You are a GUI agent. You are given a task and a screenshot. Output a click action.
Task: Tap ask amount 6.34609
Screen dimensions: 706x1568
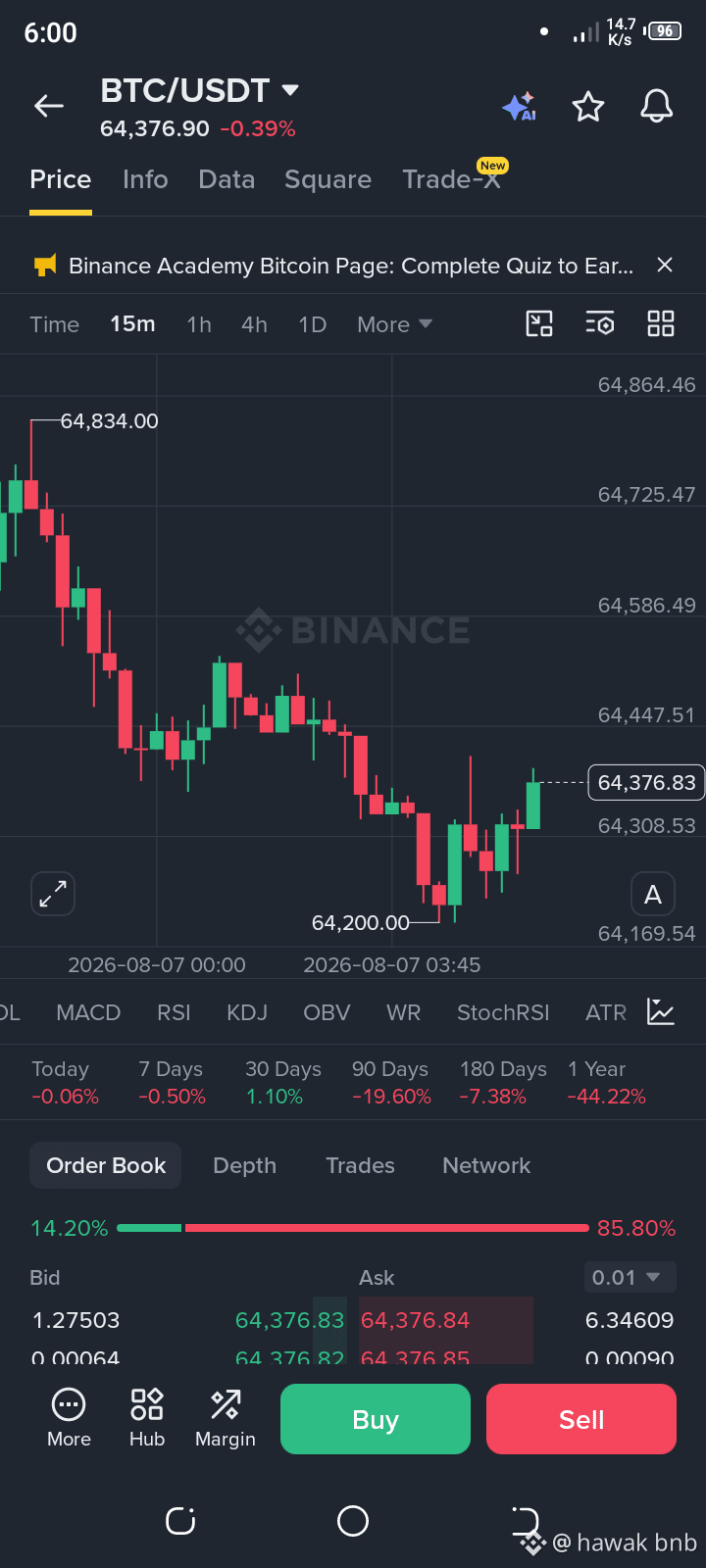(630, 1320)
